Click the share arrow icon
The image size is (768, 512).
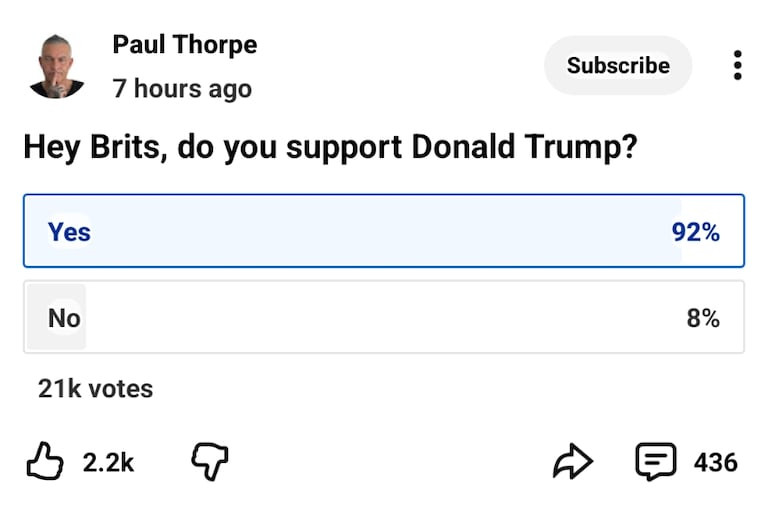tap(573, 462)
